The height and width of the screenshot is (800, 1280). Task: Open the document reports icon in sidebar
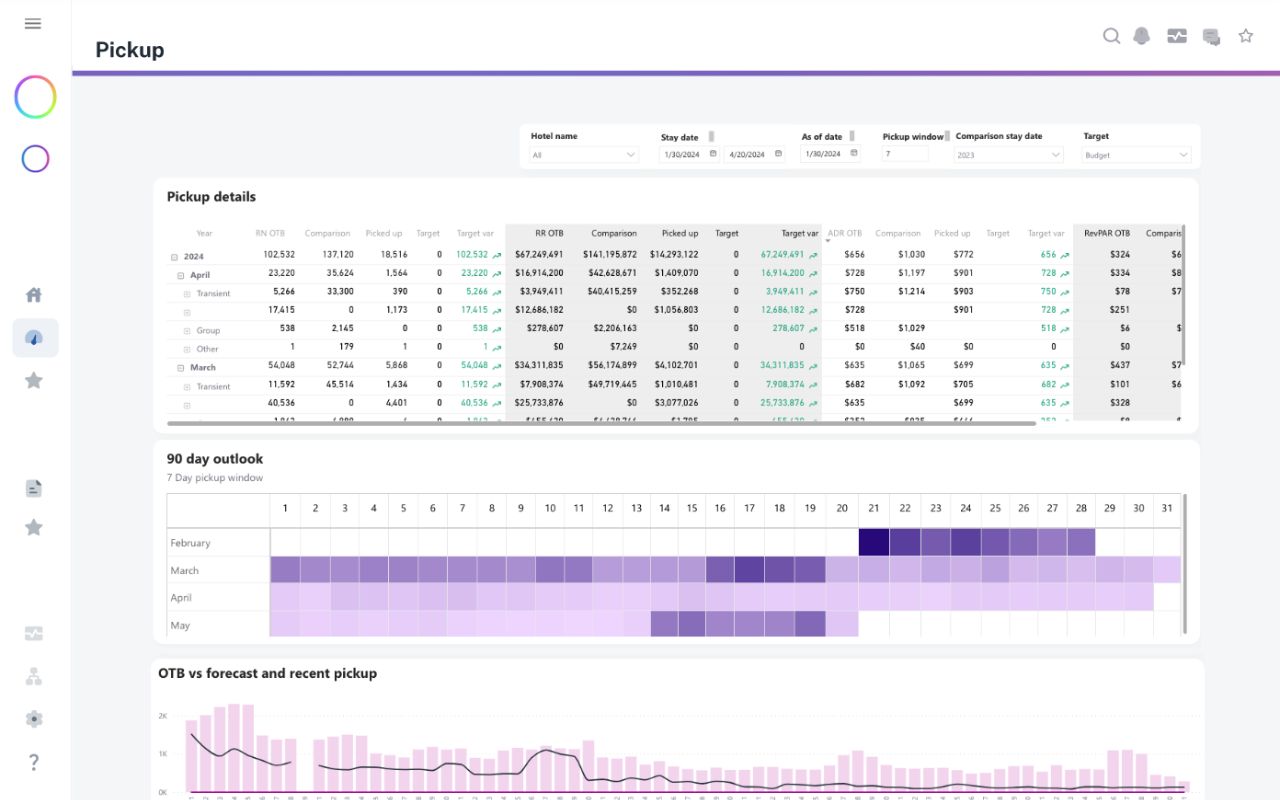[34, 488]
